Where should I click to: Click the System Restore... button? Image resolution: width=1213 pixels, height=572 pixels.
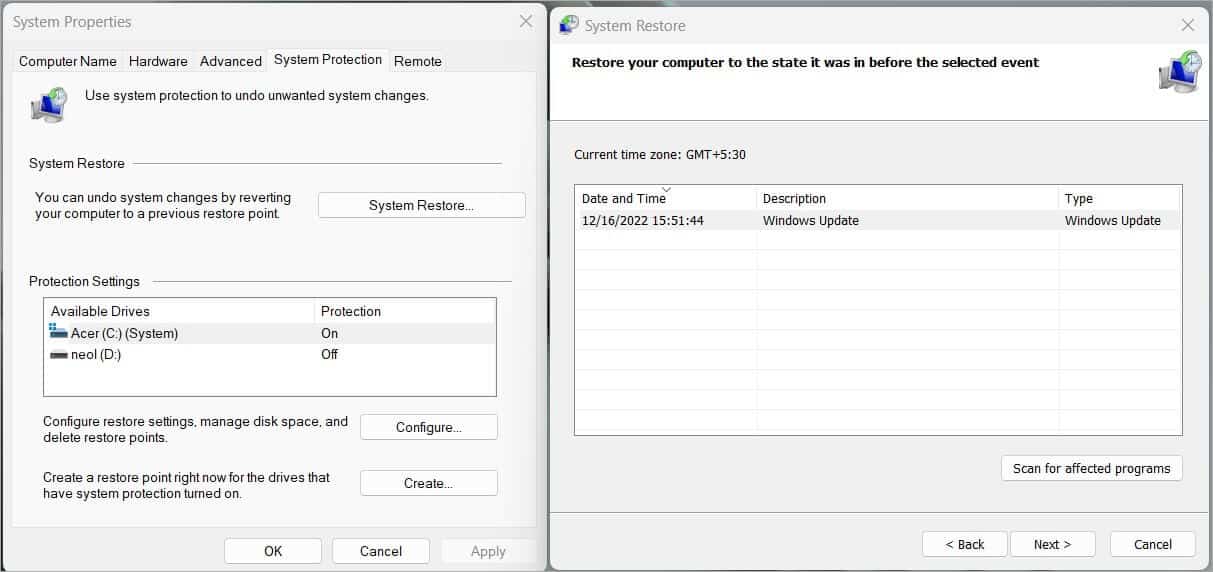click(421, 205)
